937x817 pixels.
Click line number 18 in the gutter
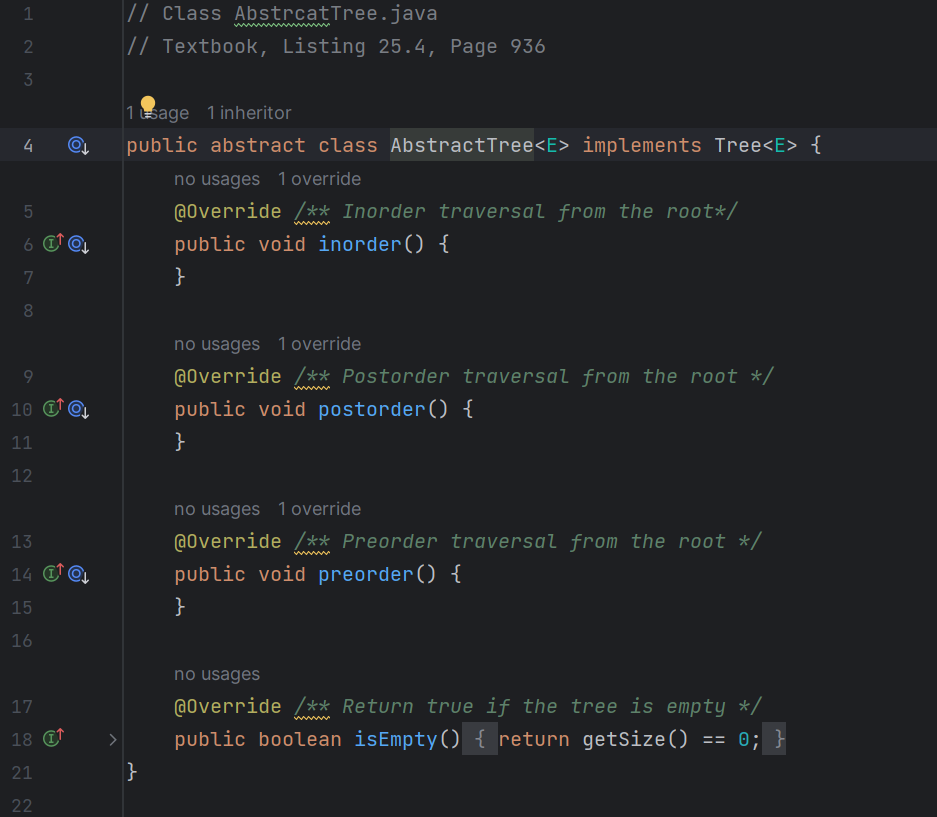click(x=22, y=739)
